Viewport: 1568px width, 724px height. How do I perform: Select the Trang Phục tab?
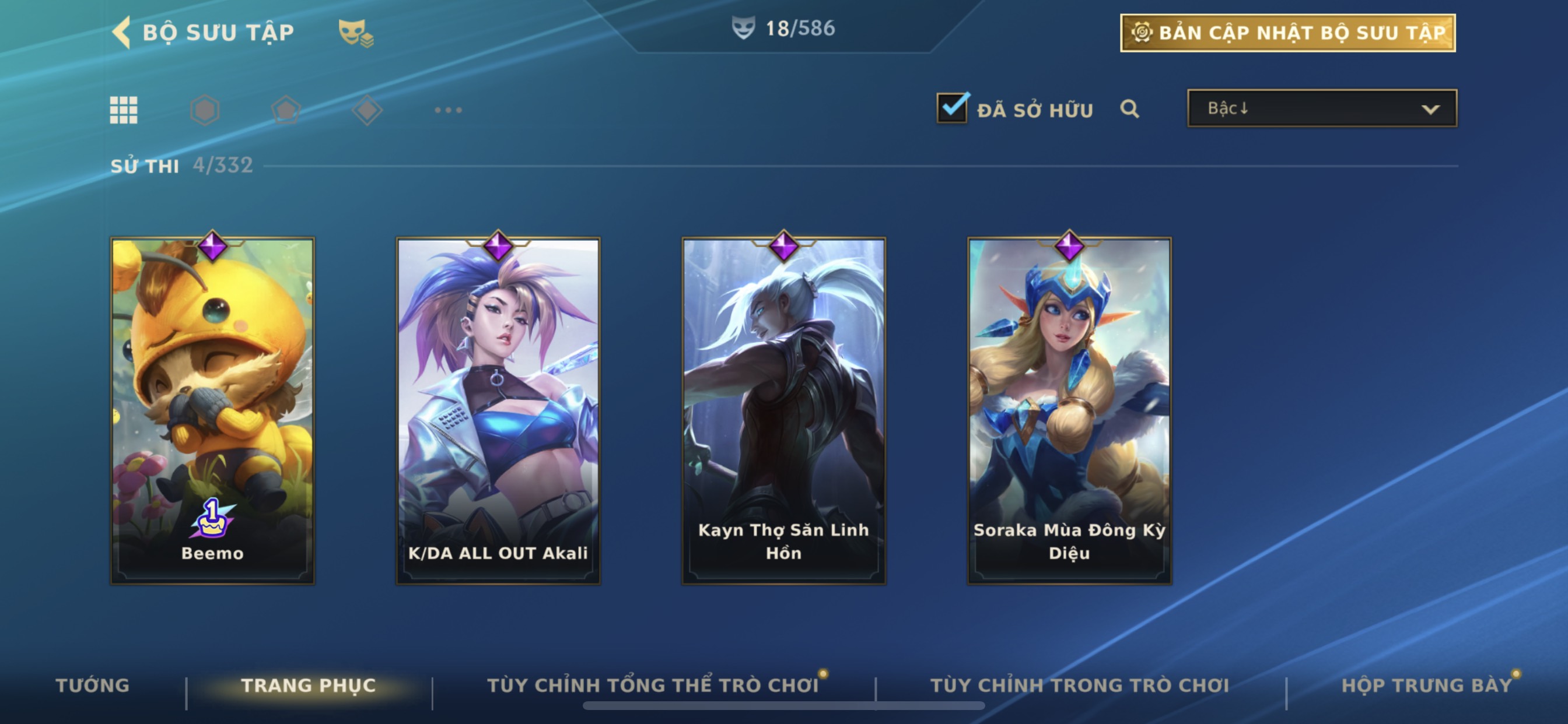309,685
